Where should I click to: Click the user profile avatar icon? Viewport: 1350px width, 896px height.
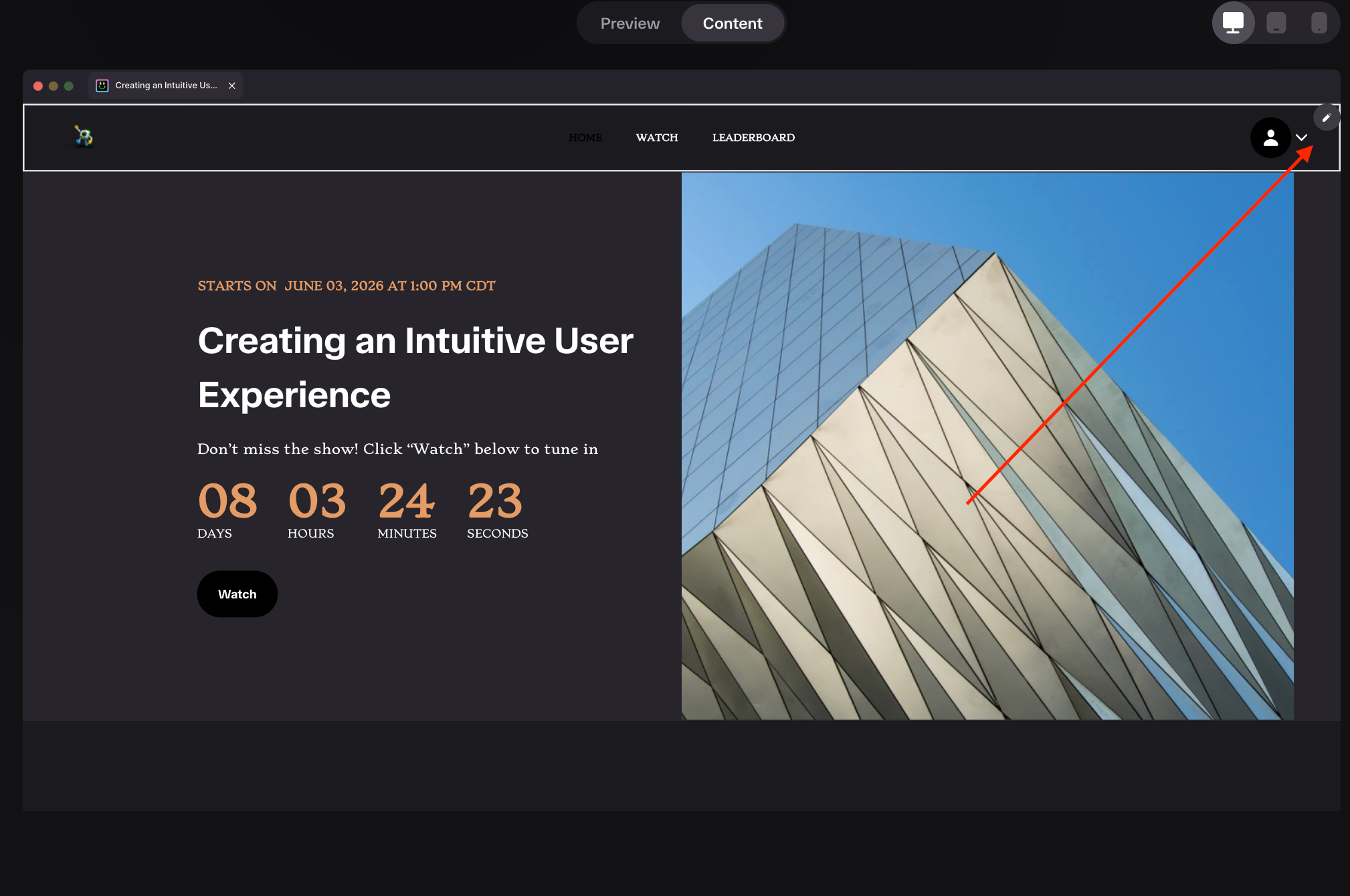point(1270,138)
